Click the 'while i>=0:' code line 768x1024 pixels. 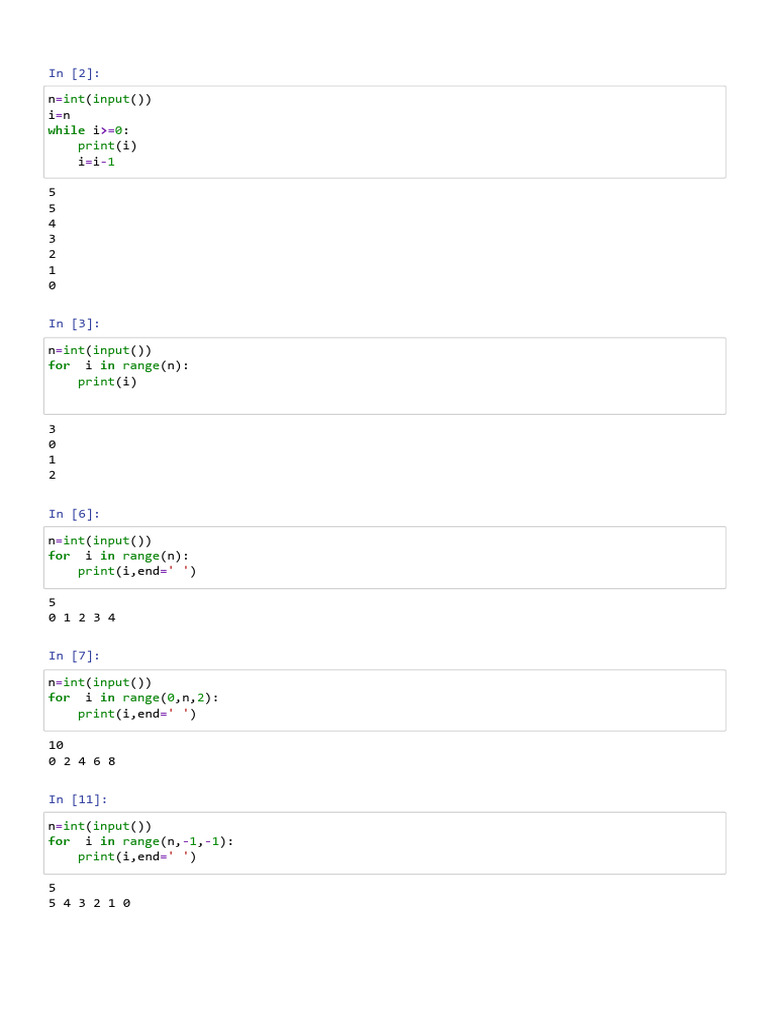pos(88,130)
